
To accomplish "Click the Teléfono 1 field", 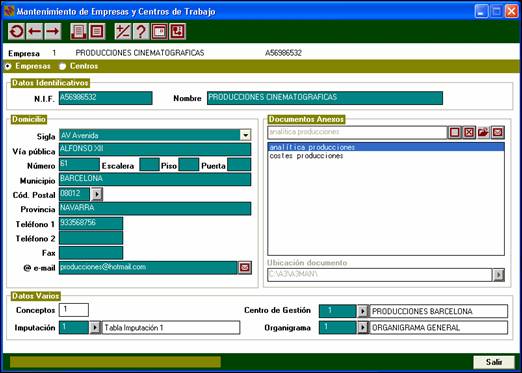I will [x=91, y=223].
